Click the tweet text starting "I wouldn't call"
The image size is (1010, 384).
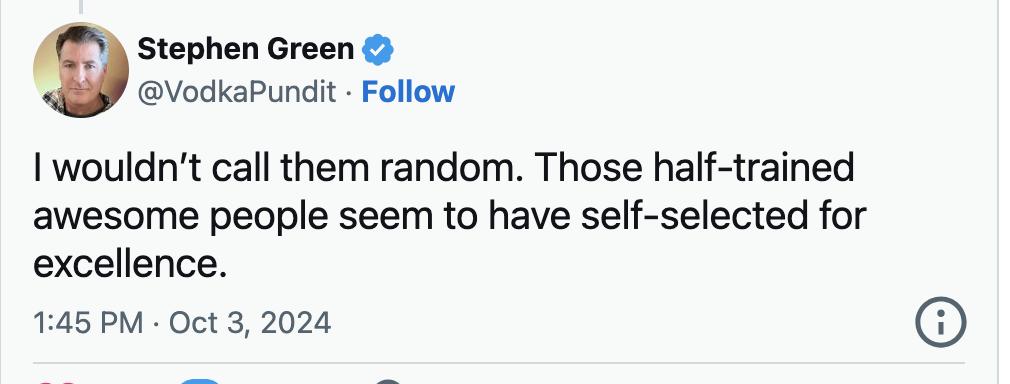click(x=450, y=215)
